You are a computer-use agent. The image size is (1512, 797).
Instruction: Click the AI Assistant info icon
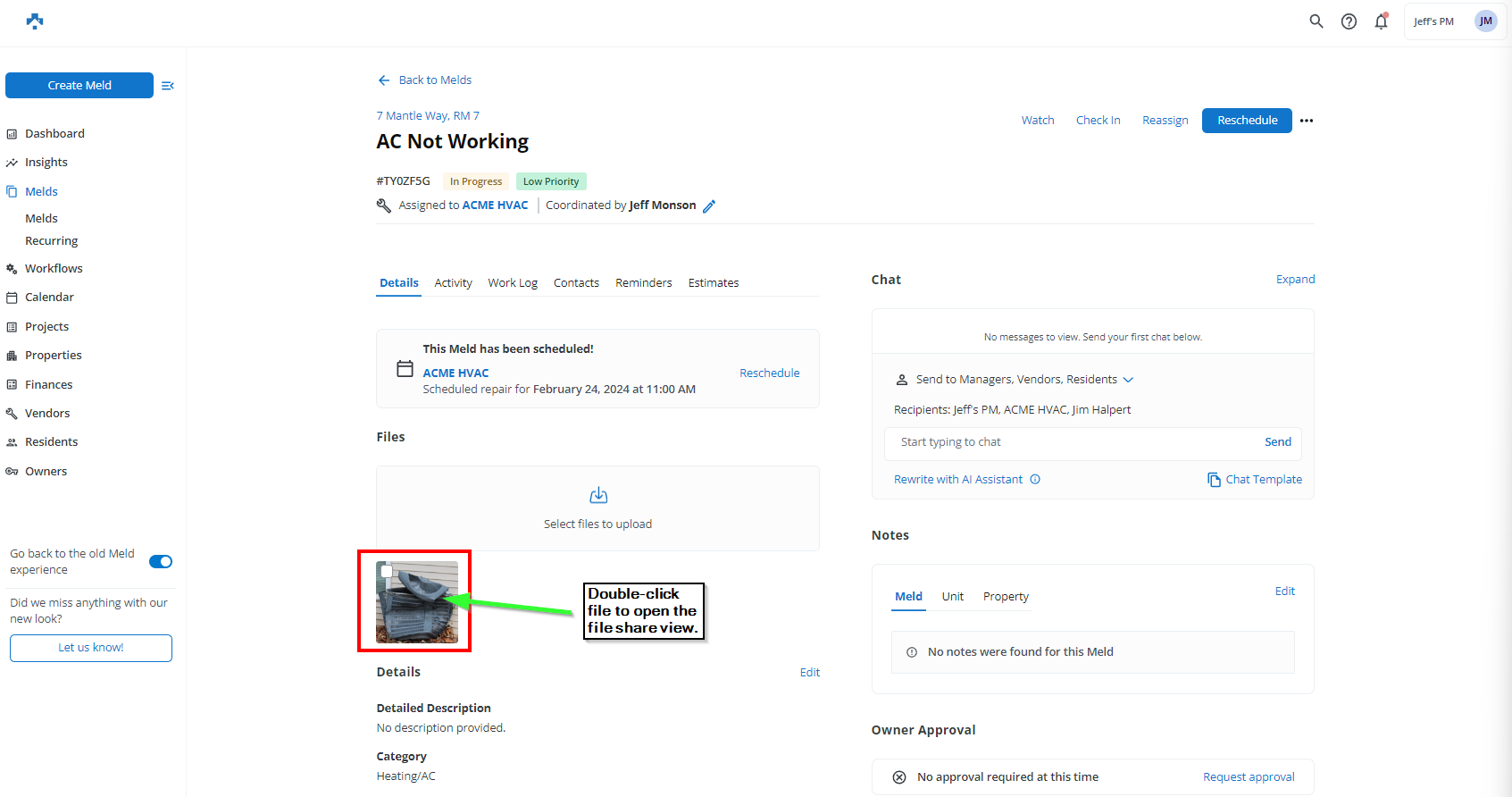coord(1035,480)
